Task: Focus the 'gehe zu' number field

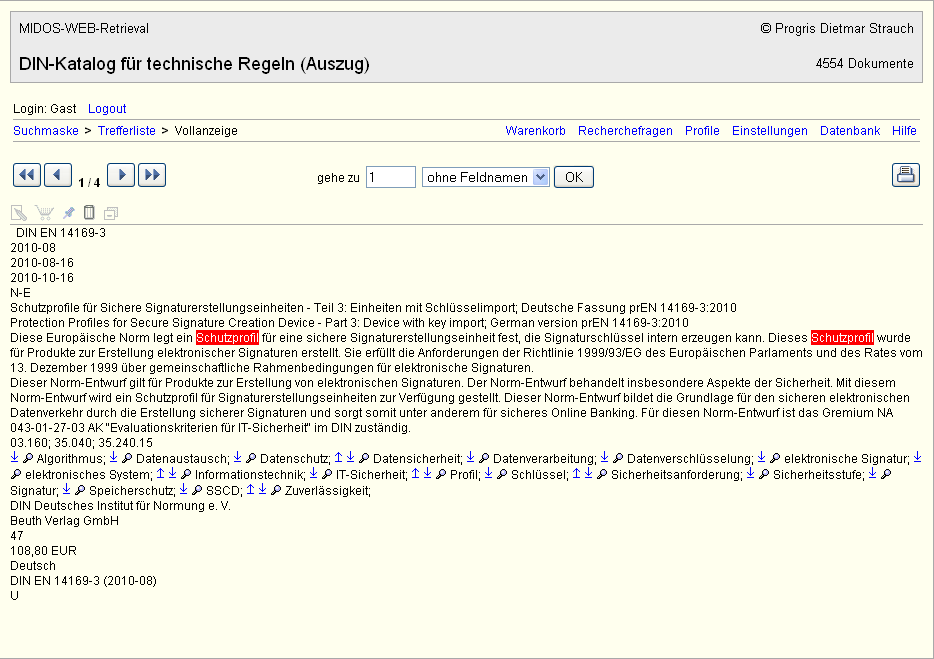Action: coord(390,177)
